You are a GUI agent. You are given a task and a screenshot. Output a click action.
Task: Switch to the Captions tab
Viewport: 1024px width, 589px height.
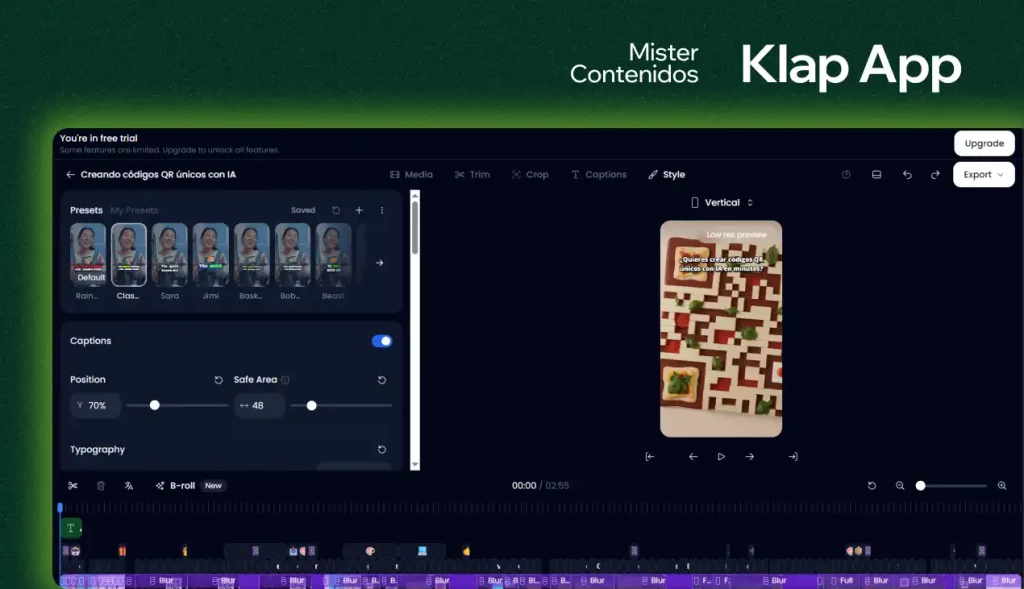pyautogui.click(x=599, y=174)
